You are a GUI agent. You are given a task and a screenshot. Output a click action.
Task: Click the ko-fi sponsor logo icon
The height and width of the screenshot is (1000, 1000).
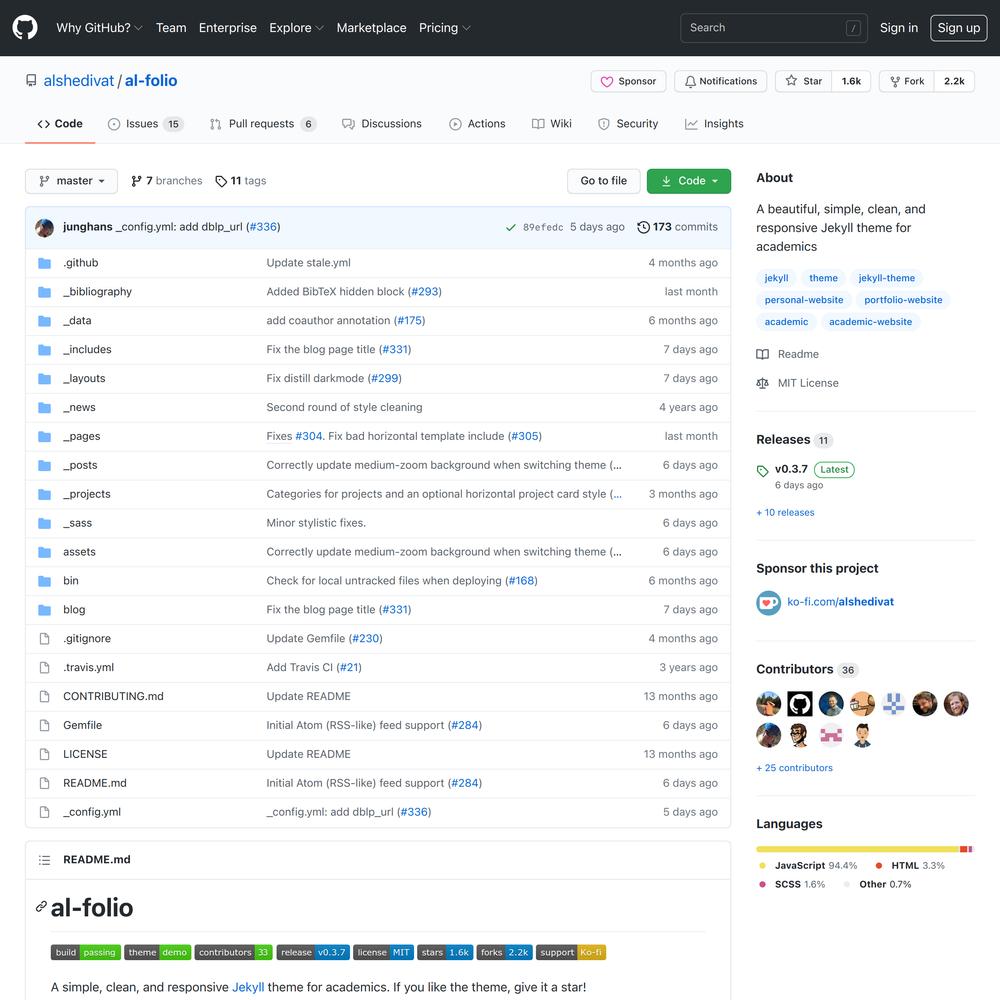[x=768, y=603]
